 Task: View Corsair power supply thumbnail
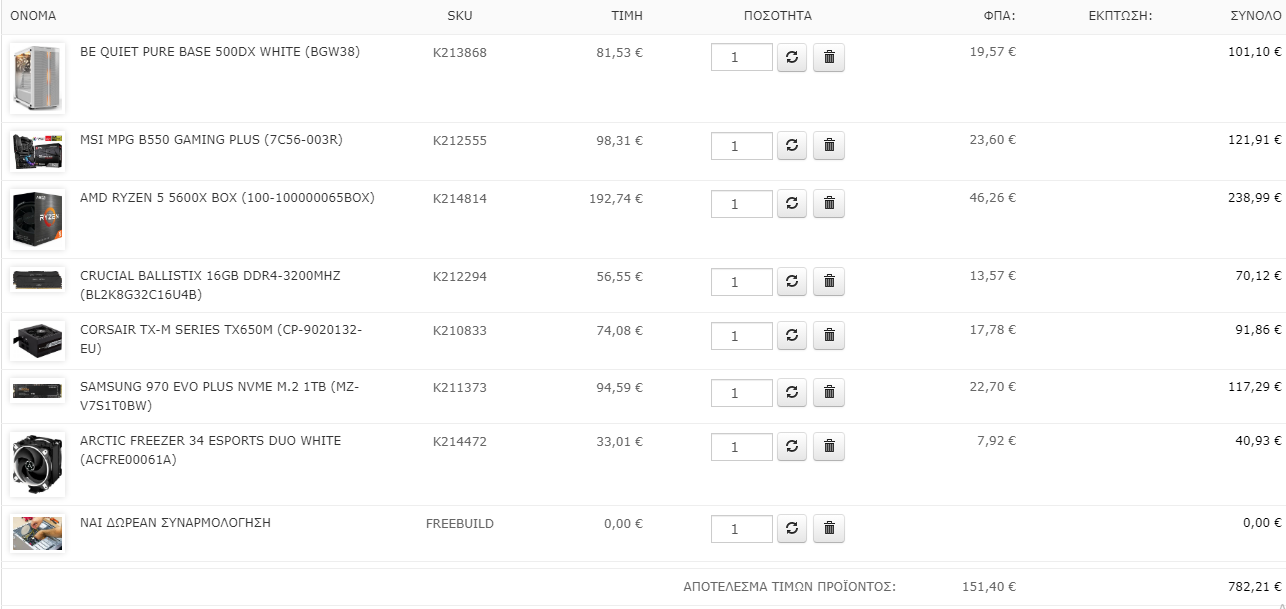[x=38, y=341]
